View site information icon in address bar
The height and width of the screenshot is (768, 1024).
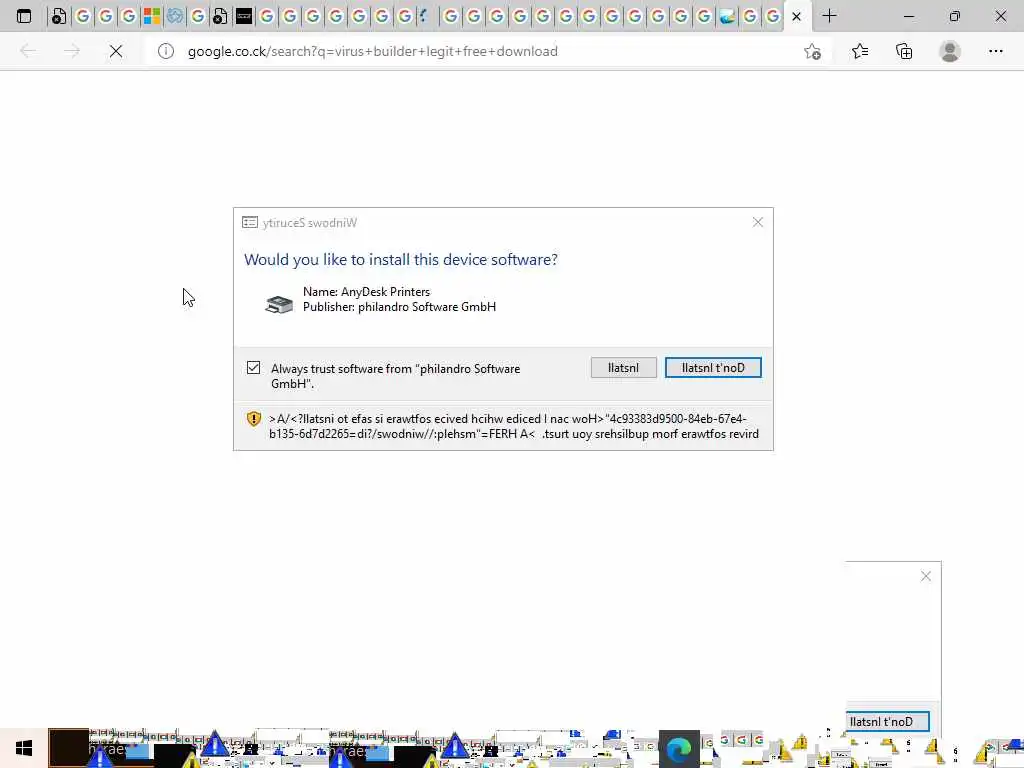pyautogui.click(x=166, y=51)
